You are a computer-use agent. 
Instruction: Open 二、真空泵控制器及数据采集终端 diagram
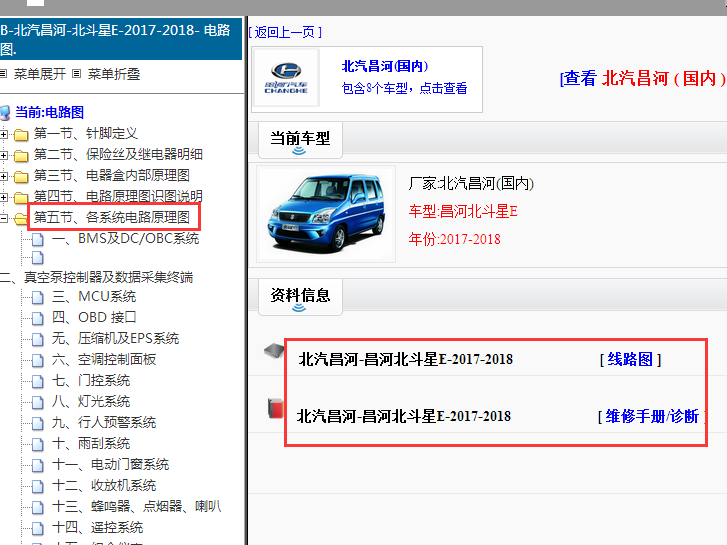click(x=96, y=277)
